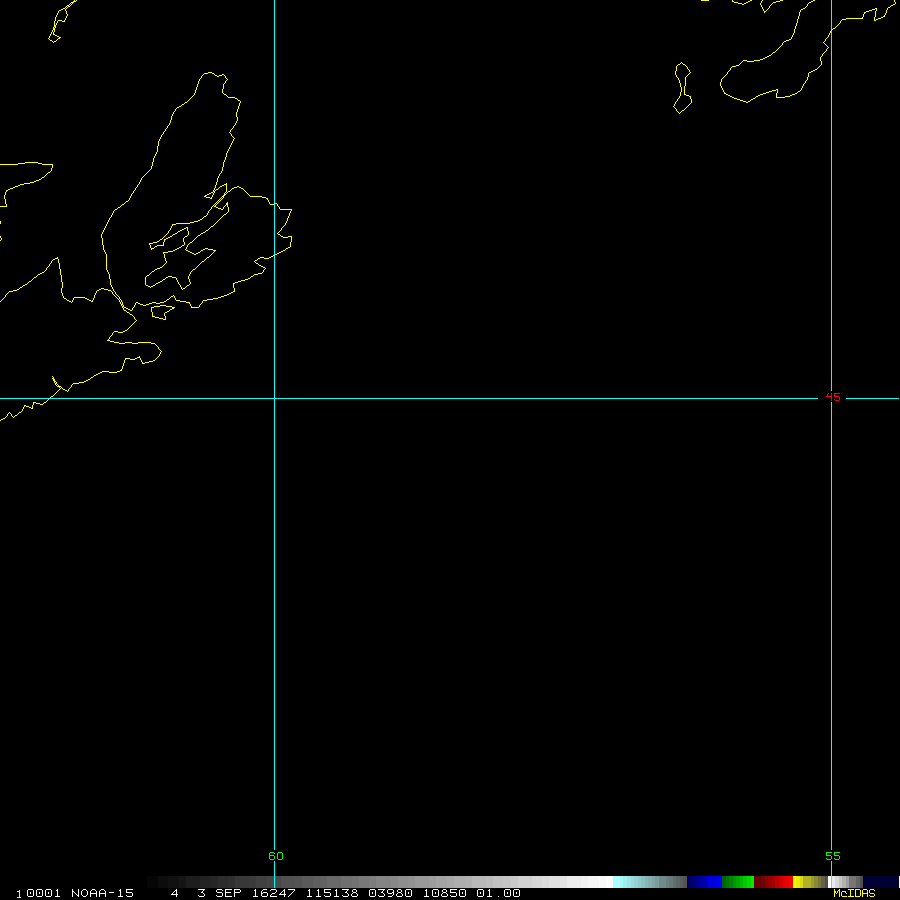Select the SEP month text in status line
Image resolution: width=900 pixels, height=900 pixels.
click(228, 893)
